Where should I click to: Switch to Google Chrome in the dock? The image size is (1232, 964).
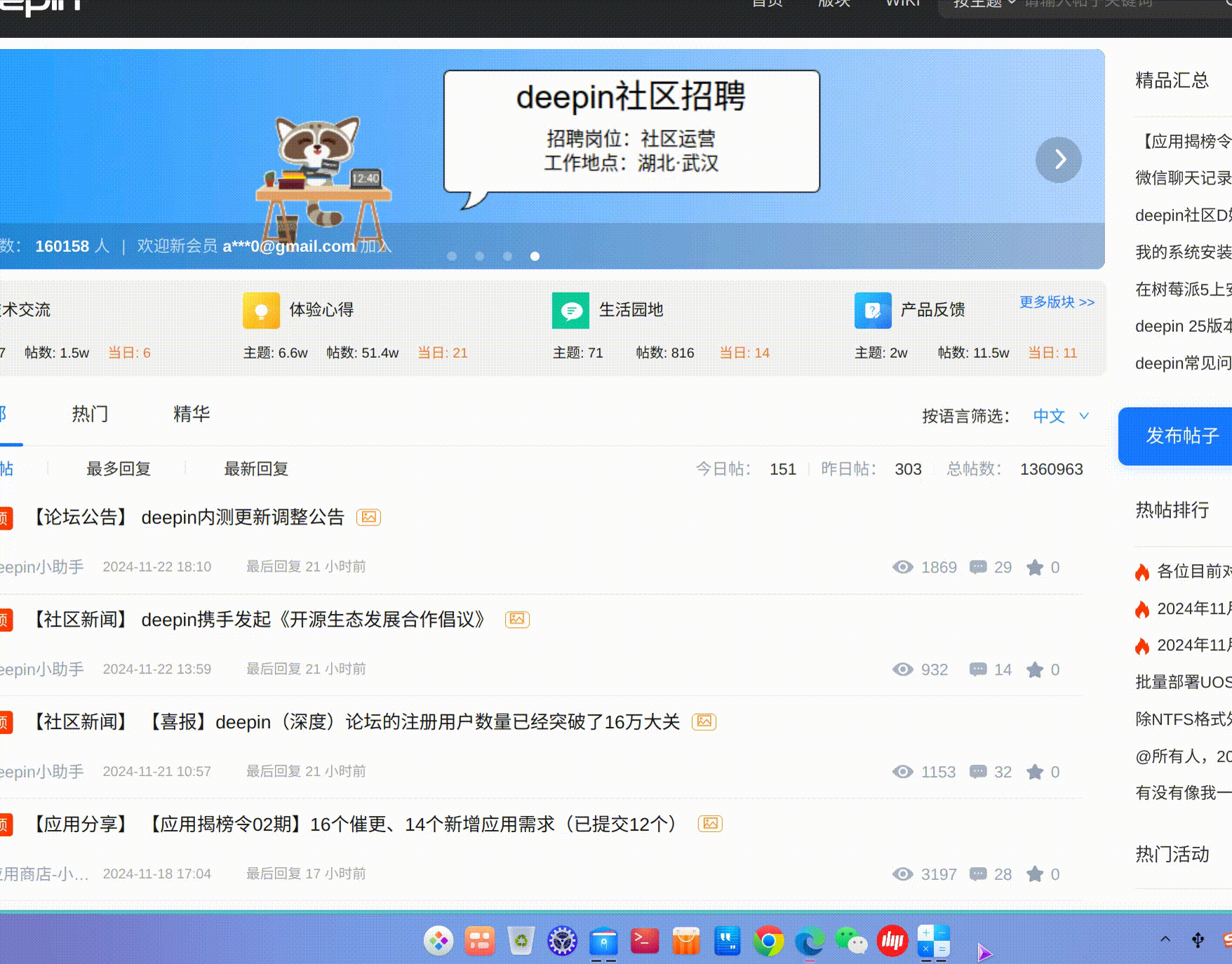click(x=769, y=941)
